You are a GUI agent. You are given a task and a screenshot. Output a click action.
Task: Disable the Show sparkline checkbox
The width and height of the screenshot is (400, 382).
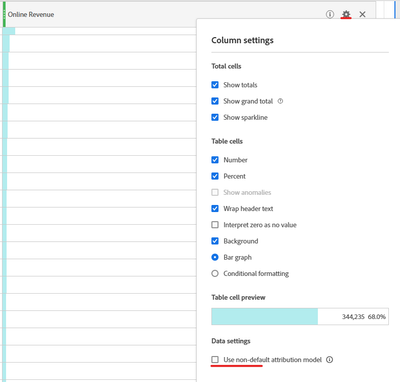click(215, 117)
